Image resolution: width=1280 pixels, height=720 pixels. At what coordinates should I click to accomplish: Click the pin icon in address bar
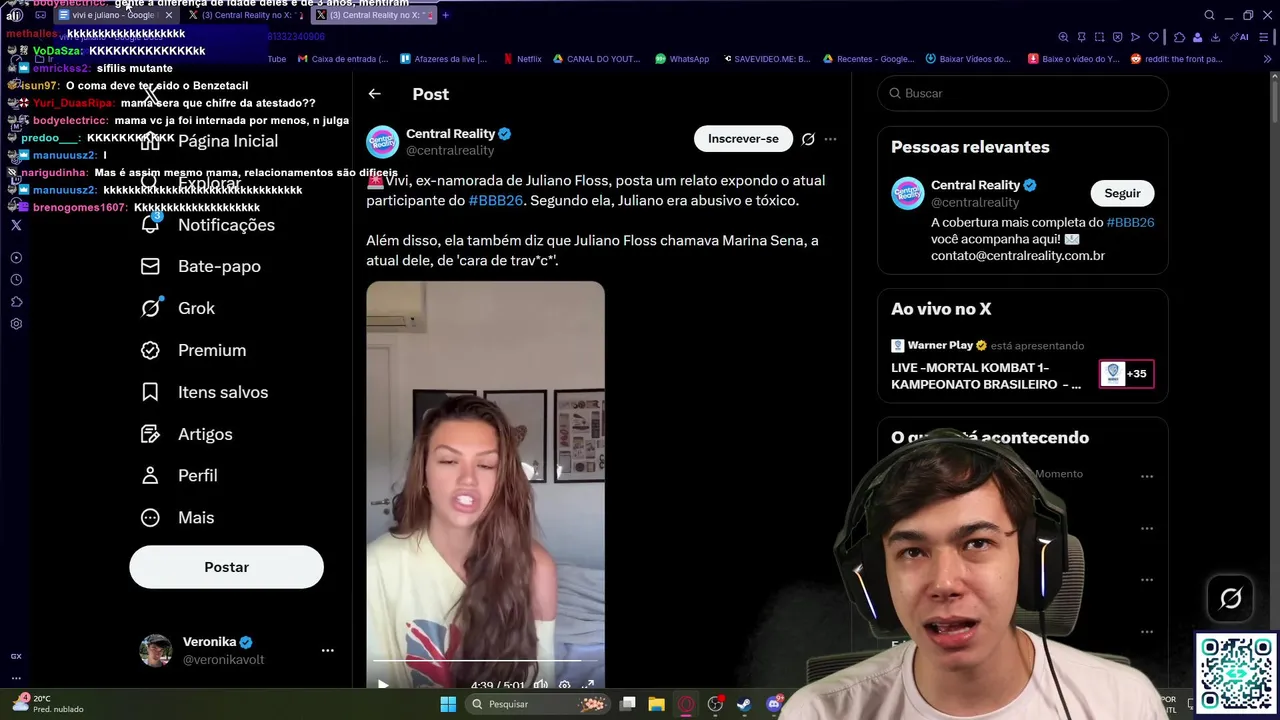tap(1081, 37)
